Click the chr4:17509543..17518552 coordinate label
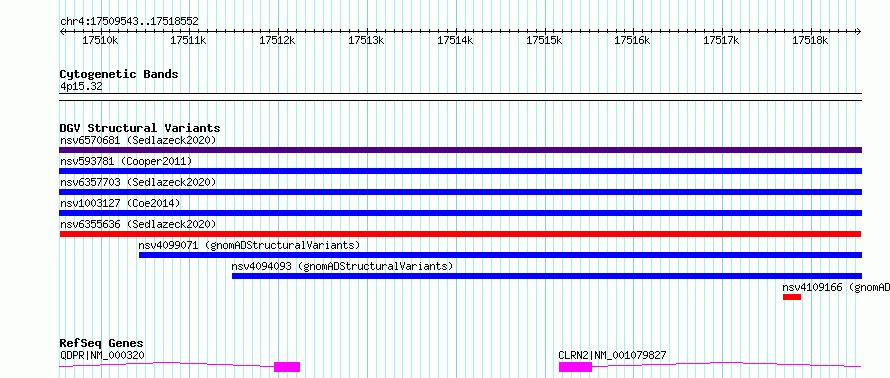This screenshot has width=890, height=378. point(129,22)
